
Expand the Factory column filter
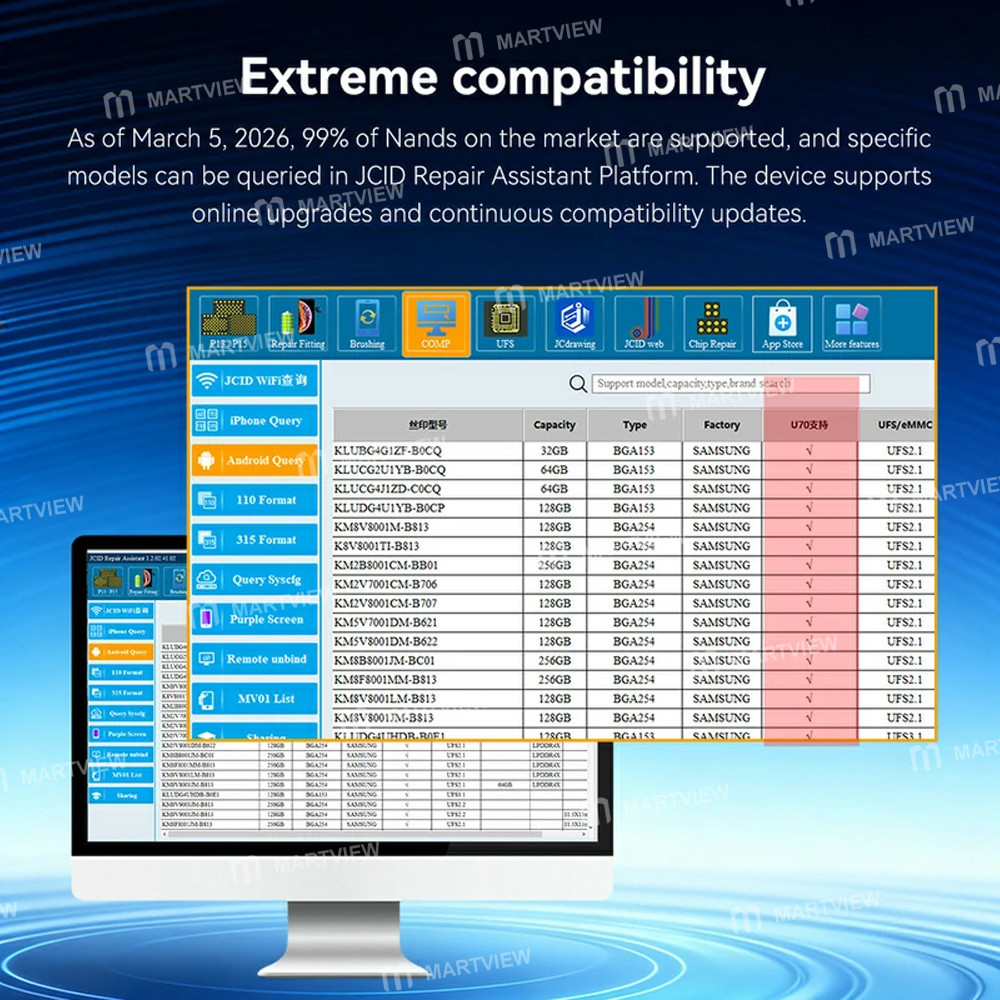720,425
